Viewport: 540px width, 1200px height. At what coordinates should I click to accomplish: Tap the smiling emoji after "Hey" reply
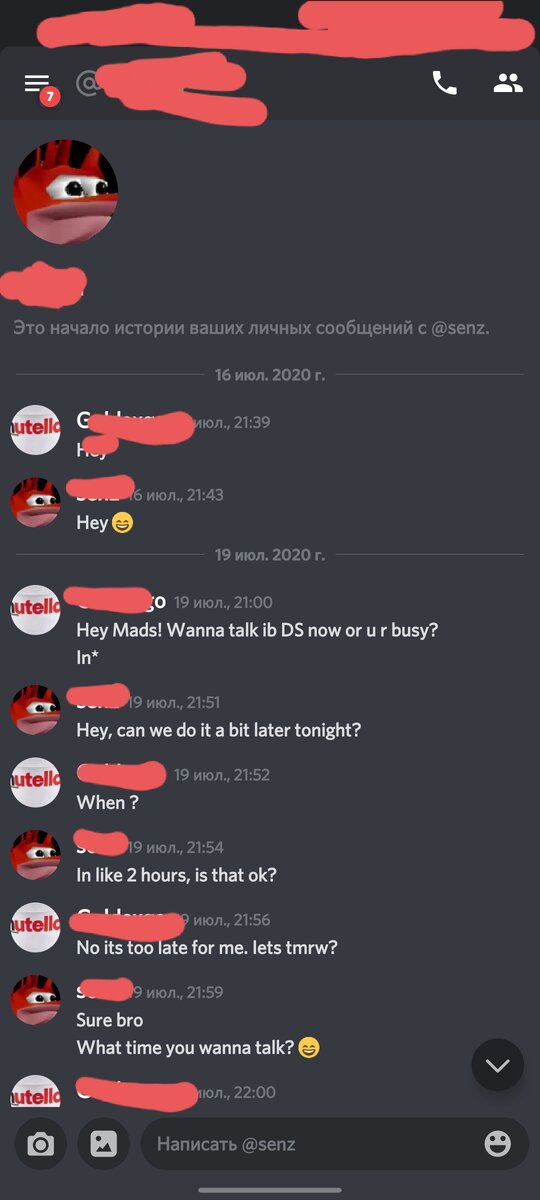coord(122,523)
